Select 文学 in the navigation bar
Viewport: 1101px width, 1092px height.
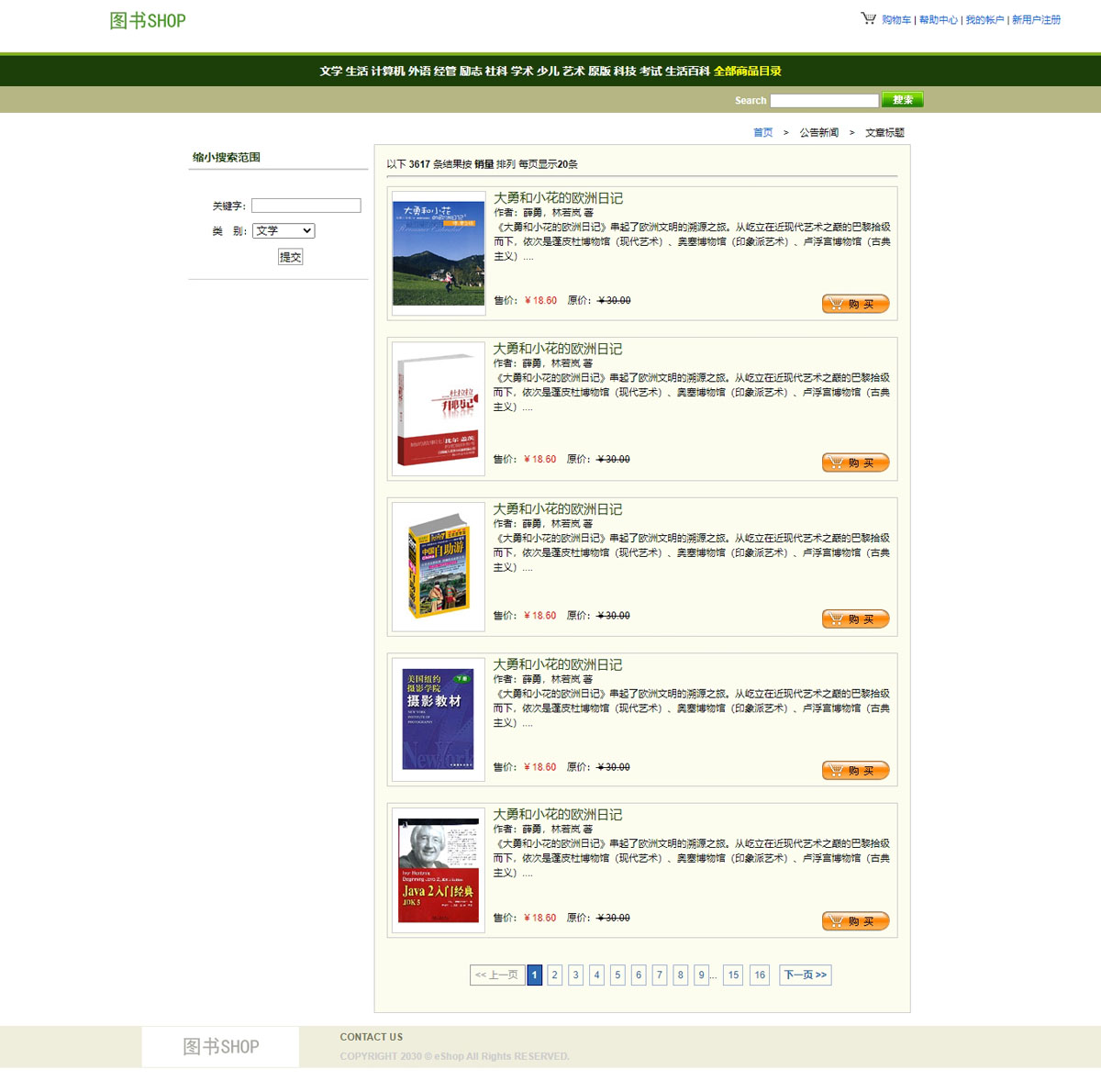point(331,72)
